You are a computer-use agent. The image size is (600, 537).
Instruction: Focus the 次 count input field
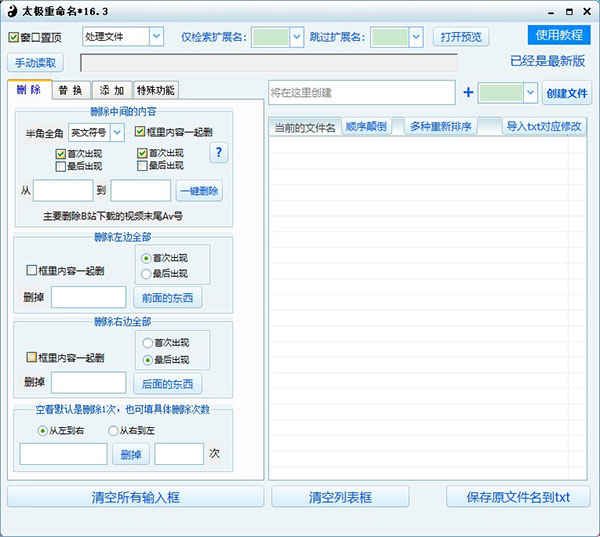point(179,454)
